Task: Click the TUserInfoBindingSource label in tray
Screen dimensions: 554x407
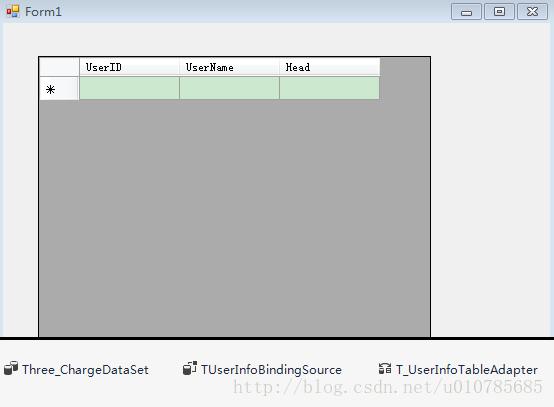Action: tap(271, 370)
